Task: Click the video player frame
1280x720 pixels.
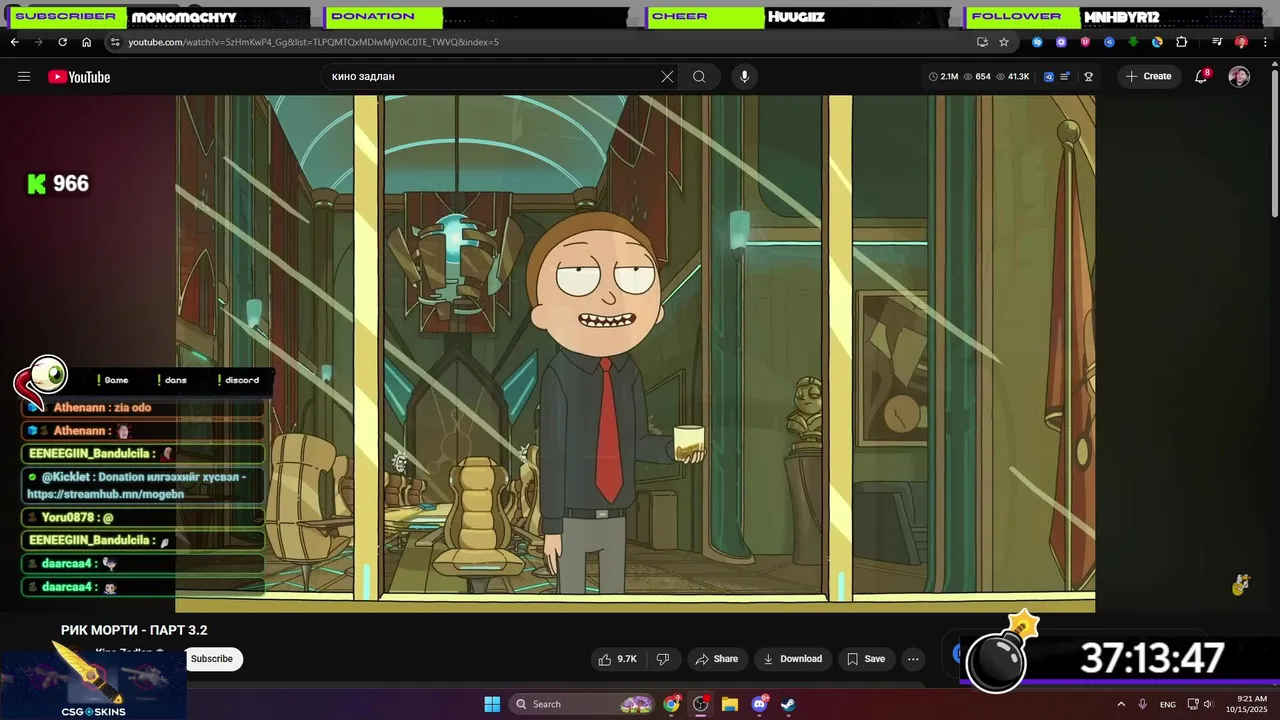Action: (x=635, y=354)
